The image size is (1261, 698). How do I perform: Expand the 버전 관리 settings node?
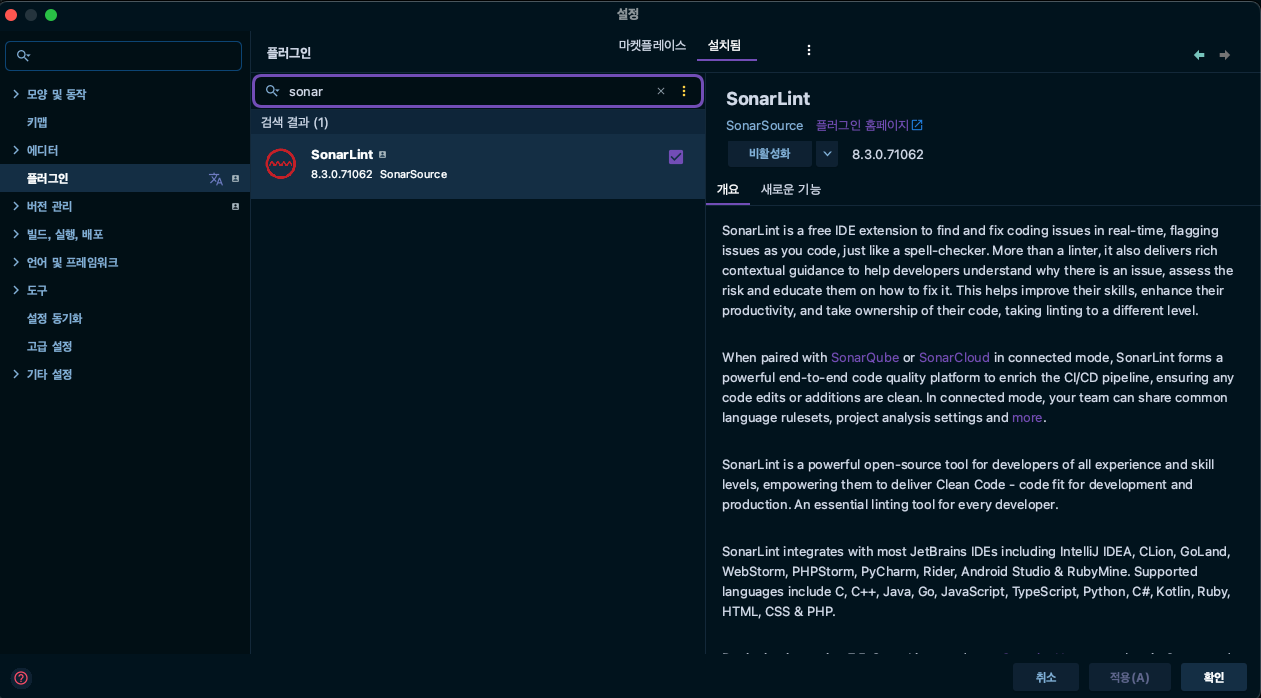(15, 206)
